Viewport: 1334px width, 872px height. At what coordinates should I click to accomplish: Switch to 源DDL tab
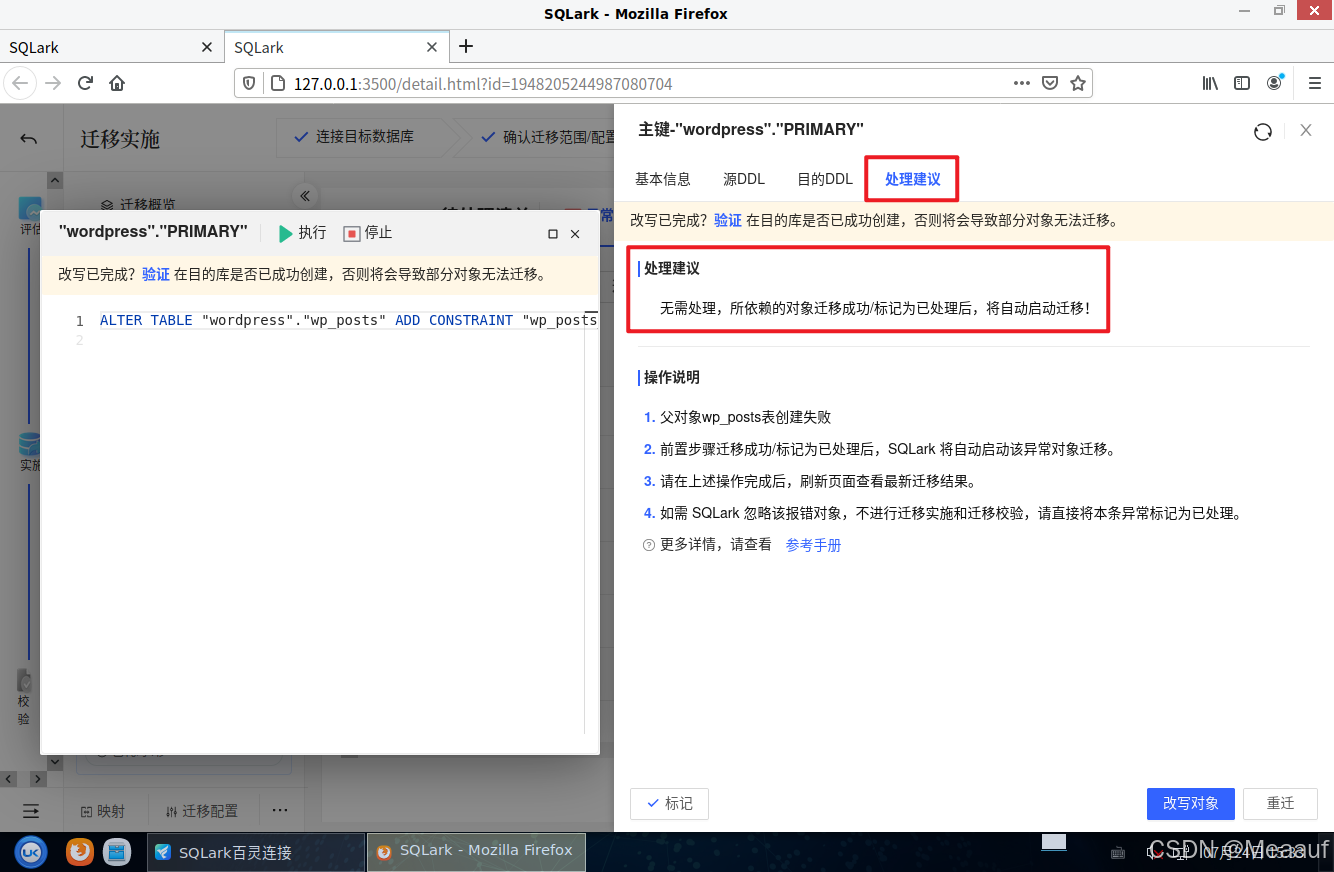(744, 179)
